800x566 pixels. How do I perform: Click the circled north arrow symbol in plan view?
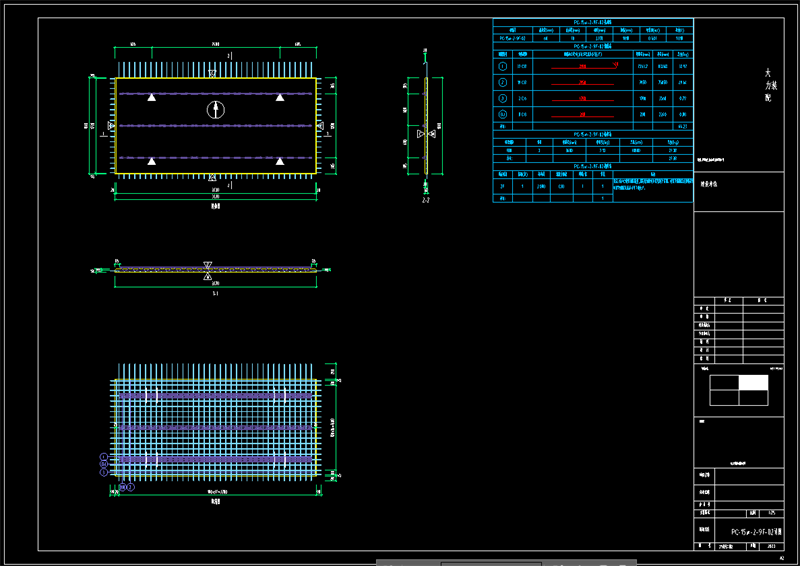pos(216,110)
